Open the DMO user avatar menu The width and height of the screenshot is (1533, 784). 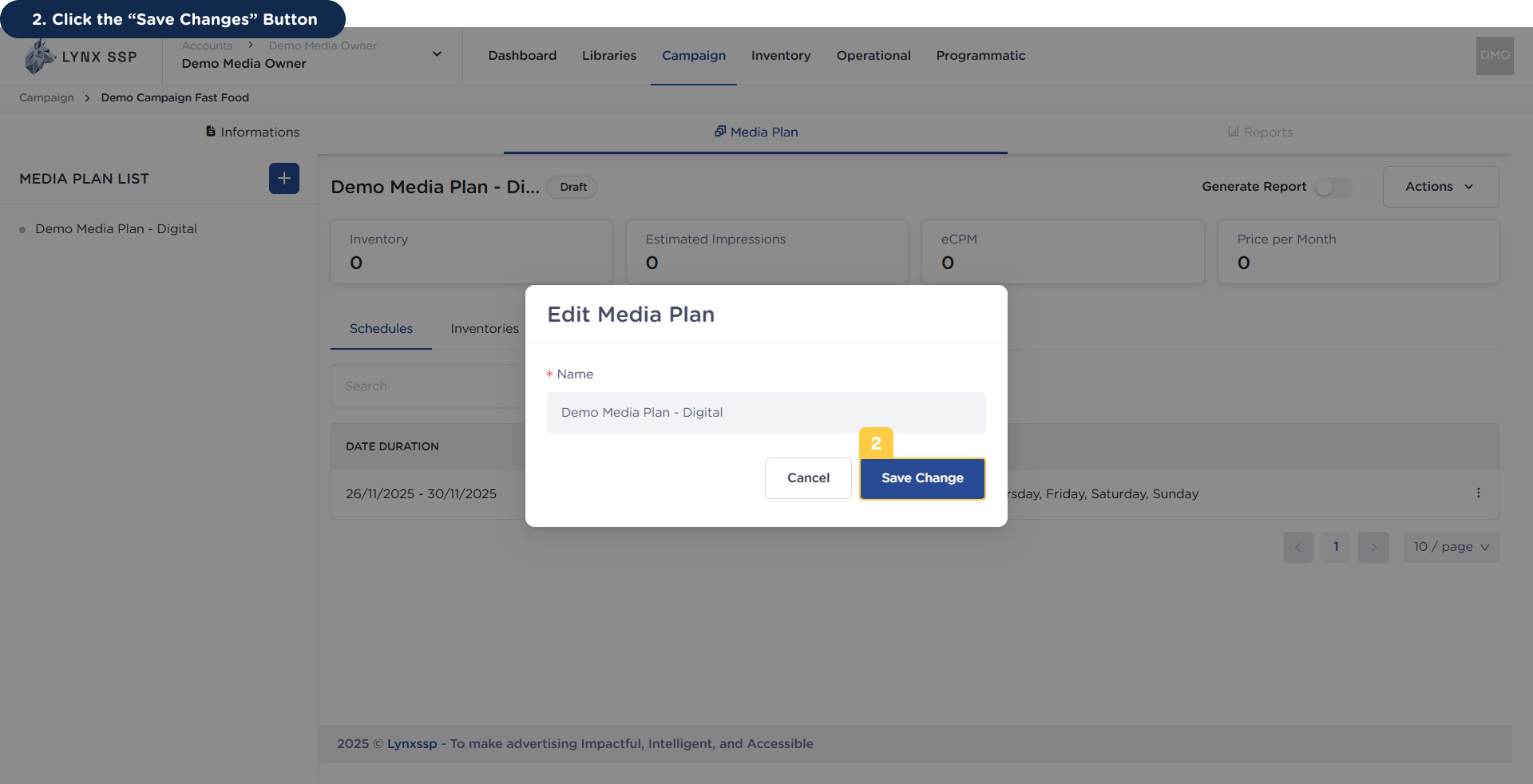pos(1495,56)
